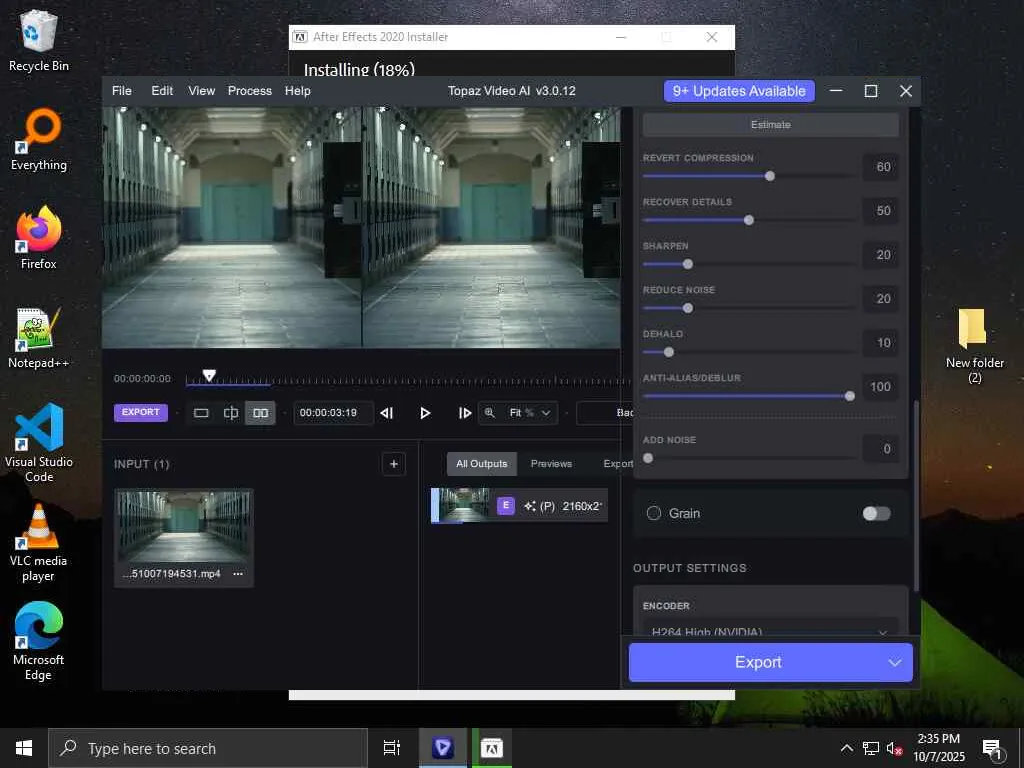The image size is (1024, 768).
Task: Open the VLC media player desktop icon
Action: [x=39, y=543]
